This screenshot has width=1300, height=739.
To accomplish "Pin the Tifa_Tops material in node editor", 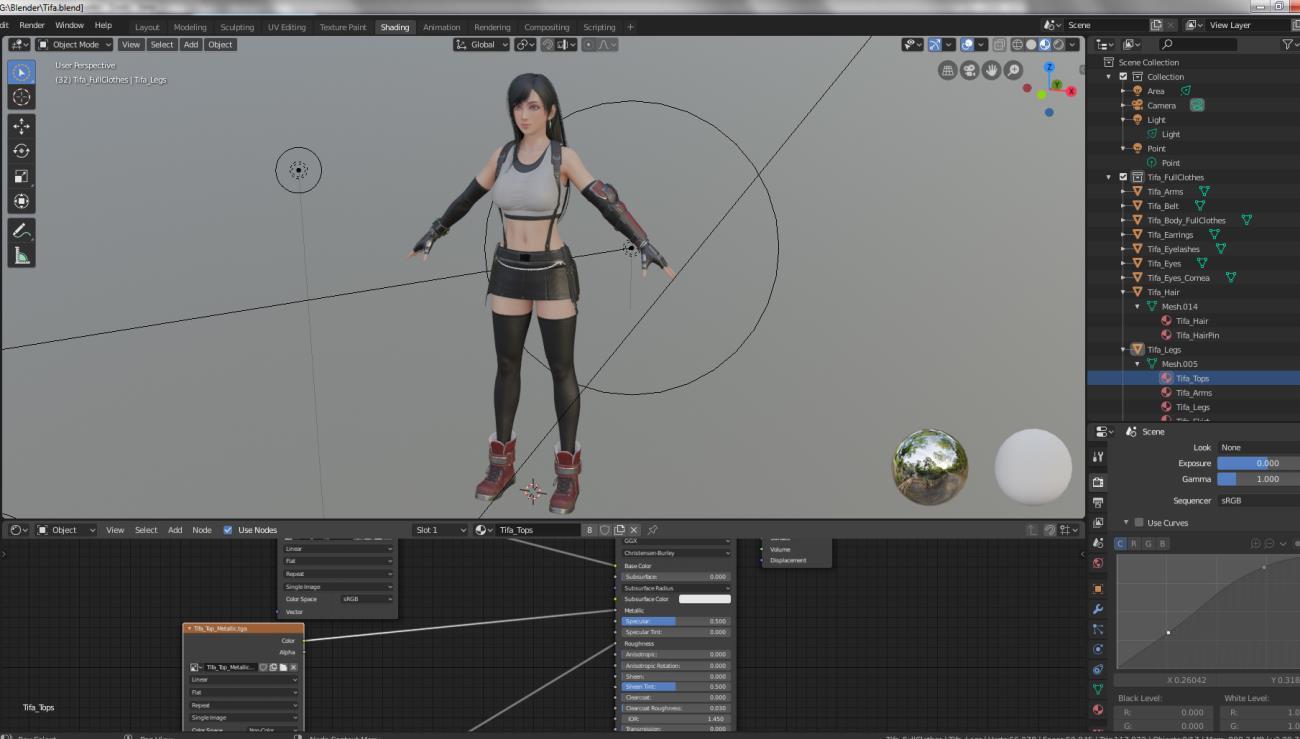I will click(x=653, y=530).
